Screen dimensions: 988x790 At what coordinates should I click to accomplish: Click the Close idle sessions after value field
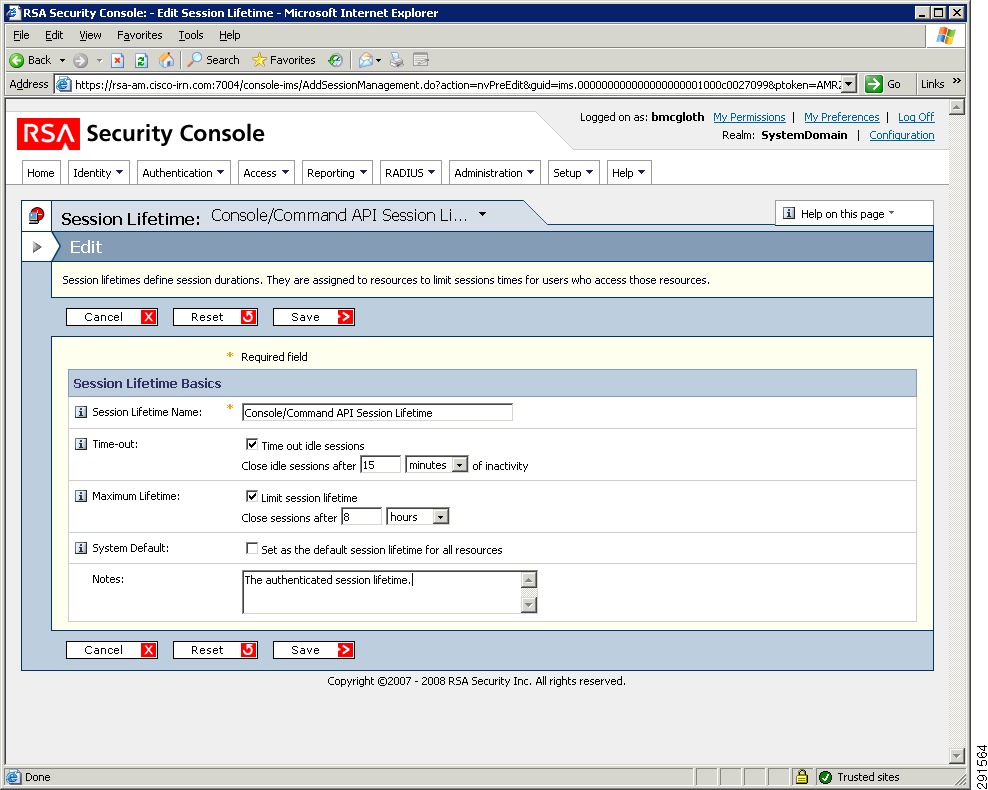(x=381, y=465)
